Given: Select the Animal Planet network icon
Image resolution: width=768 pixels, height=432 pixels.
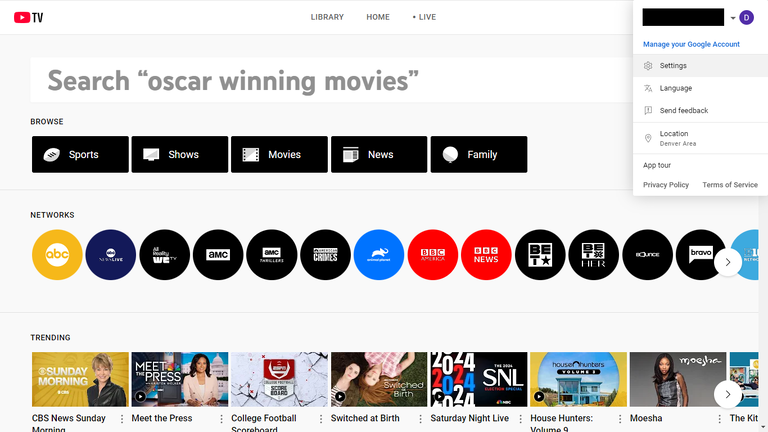Looking at the screenshot, I should (x=379, y=255).
